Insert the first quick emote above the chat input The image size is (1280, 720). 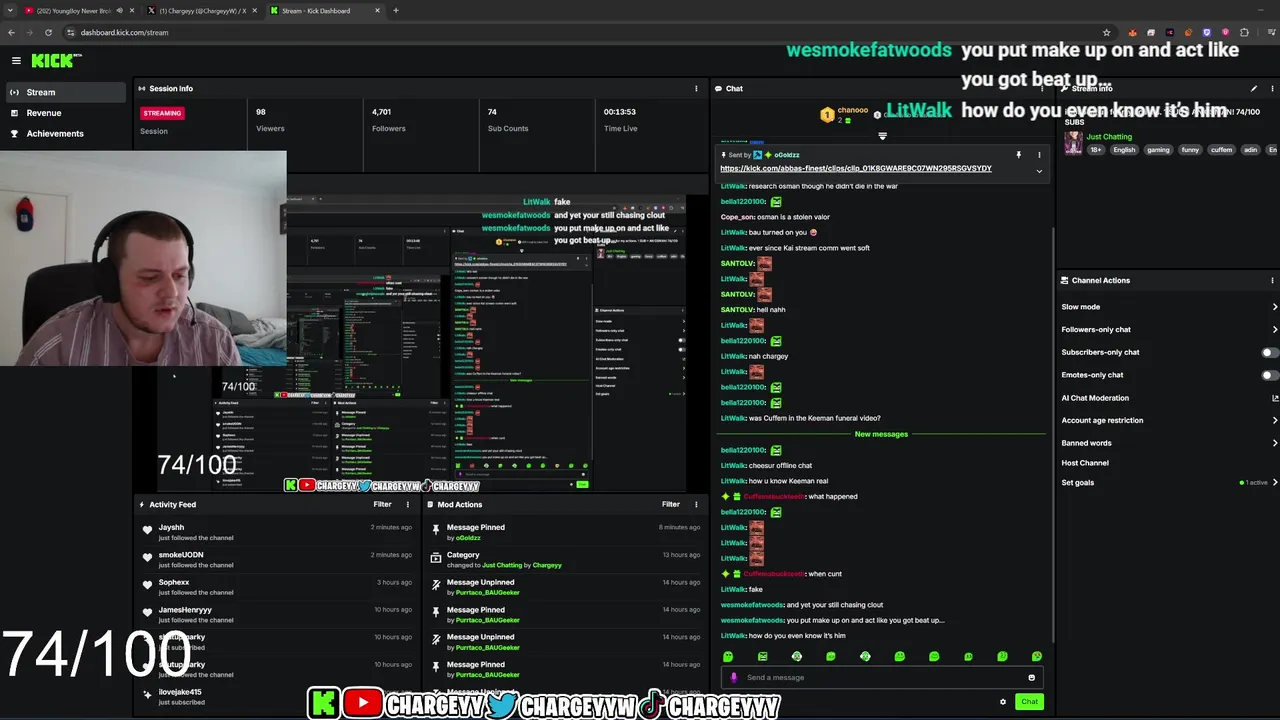click(728, 657)
